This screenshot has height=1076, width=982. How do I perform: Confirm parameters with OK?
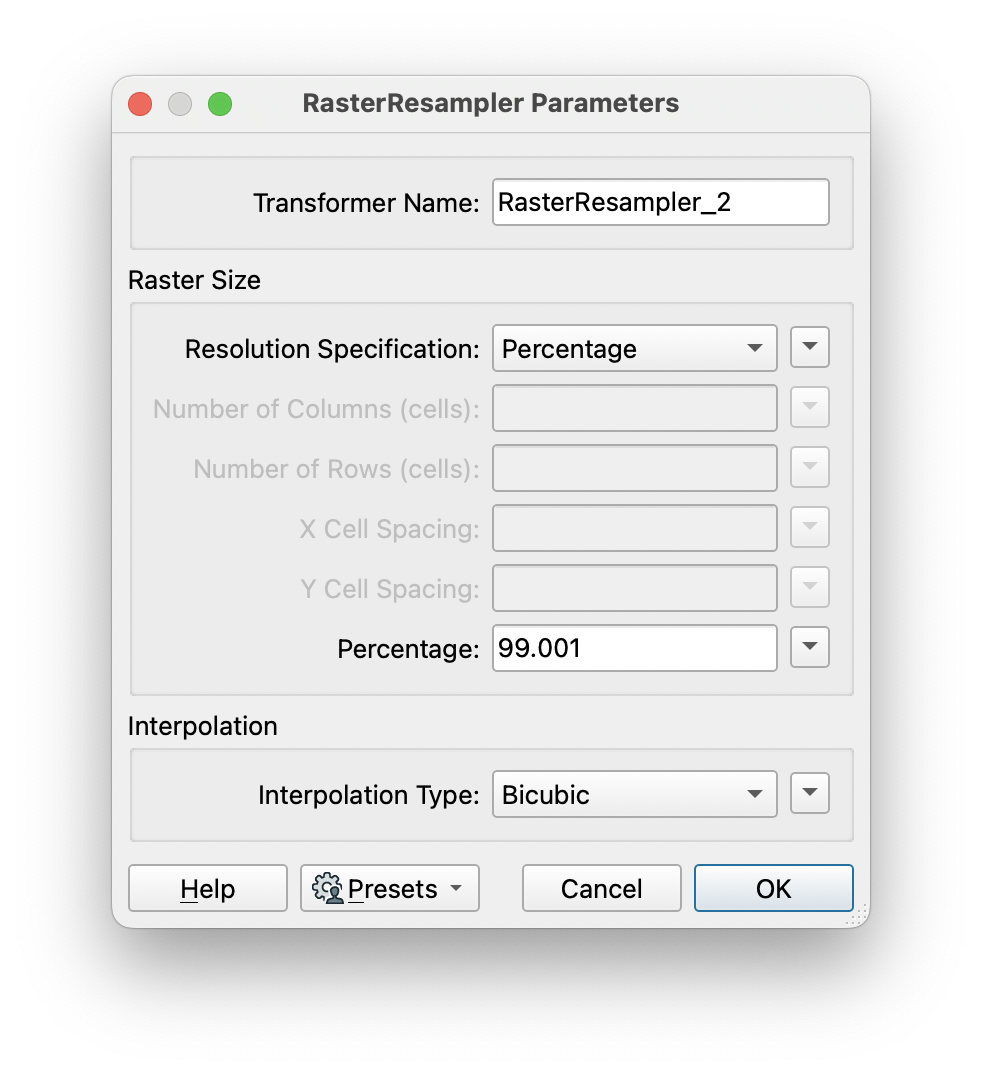(x=773, y=888)
